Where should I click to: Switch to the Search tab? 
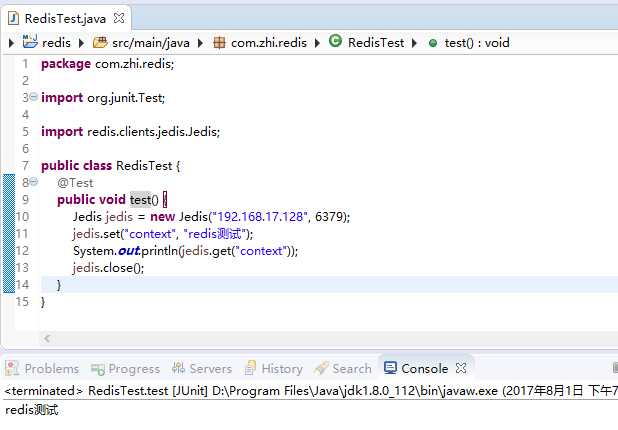(343, 369)
